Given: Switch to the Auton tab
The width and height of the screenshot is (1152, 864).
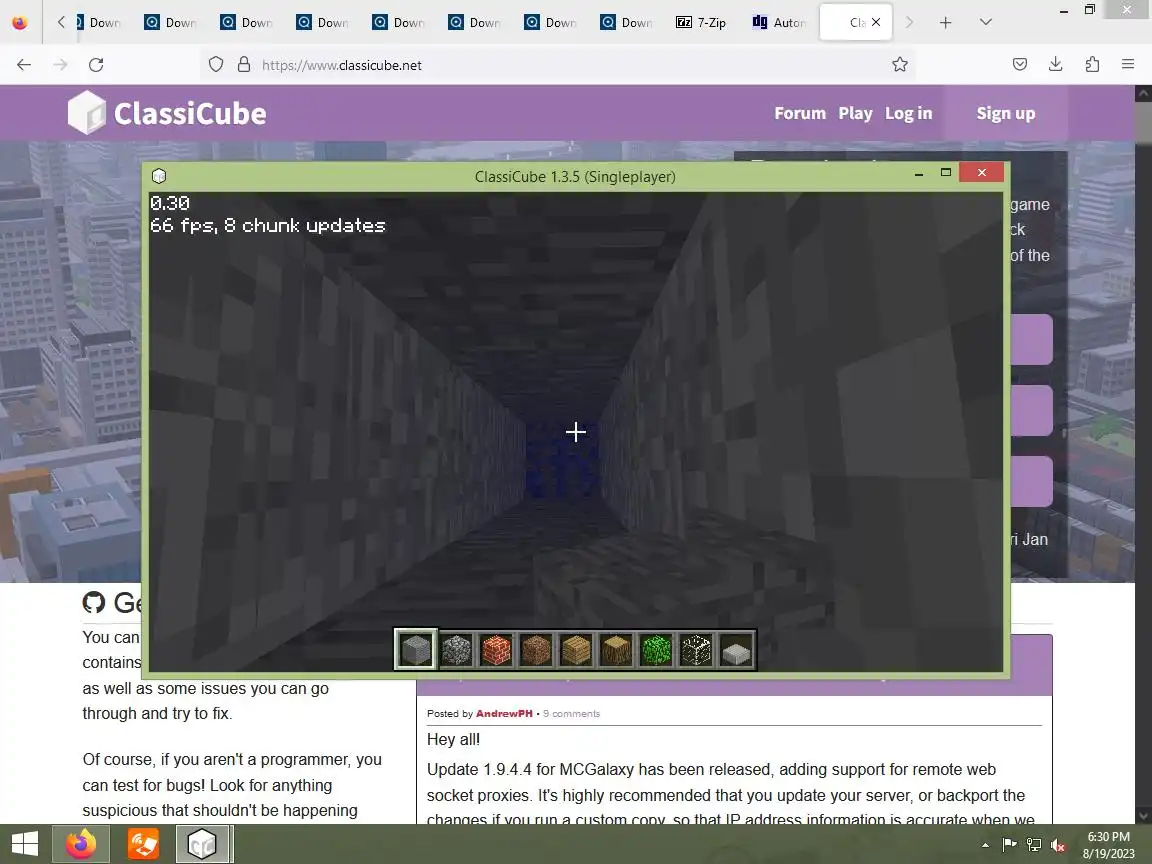Looking at the screenshot, I should 779,23.
